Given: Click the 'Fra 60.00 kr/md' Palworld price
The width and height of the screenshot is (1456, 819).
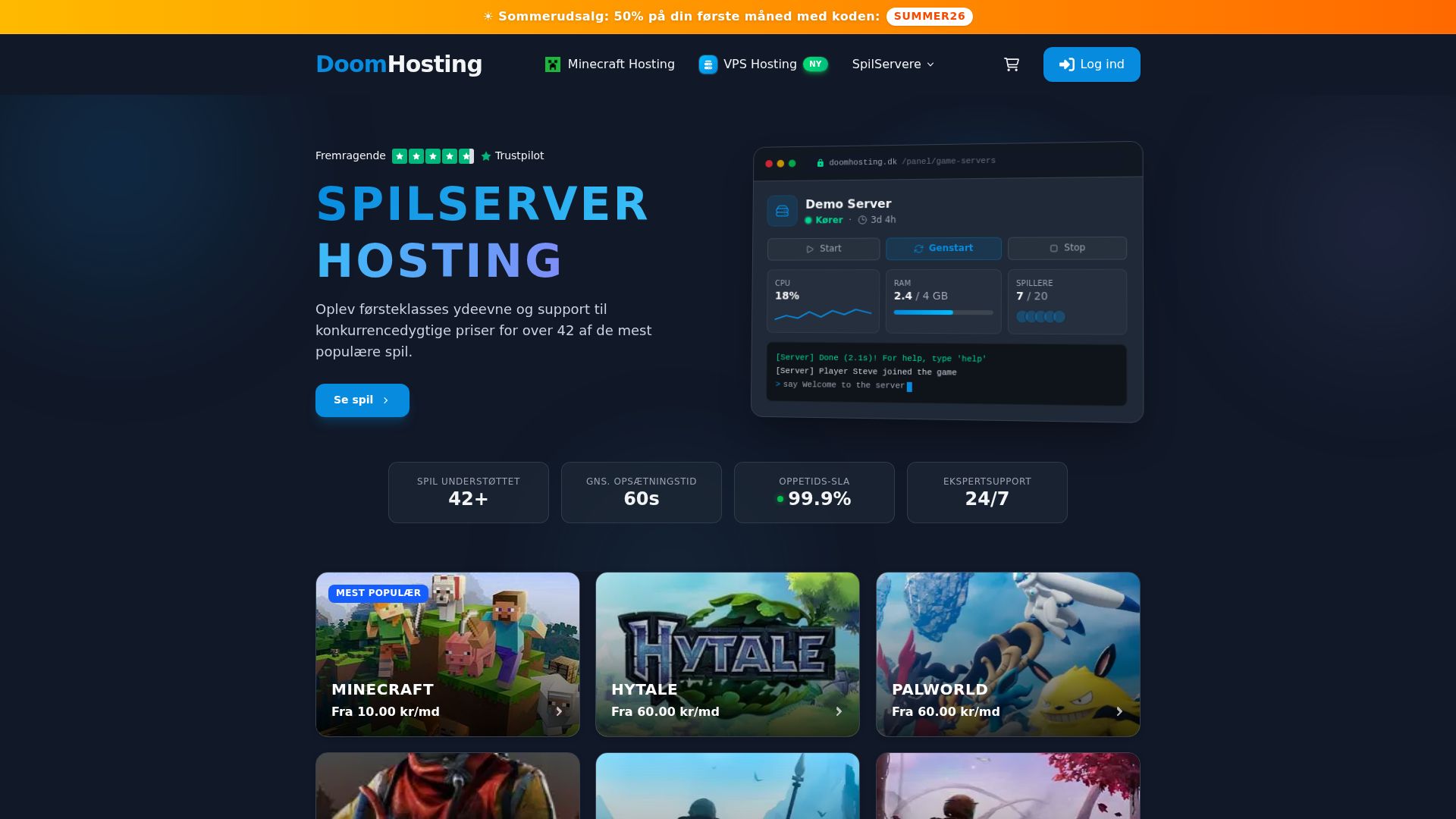Looking at the screenshot, I should click(946, 711).
